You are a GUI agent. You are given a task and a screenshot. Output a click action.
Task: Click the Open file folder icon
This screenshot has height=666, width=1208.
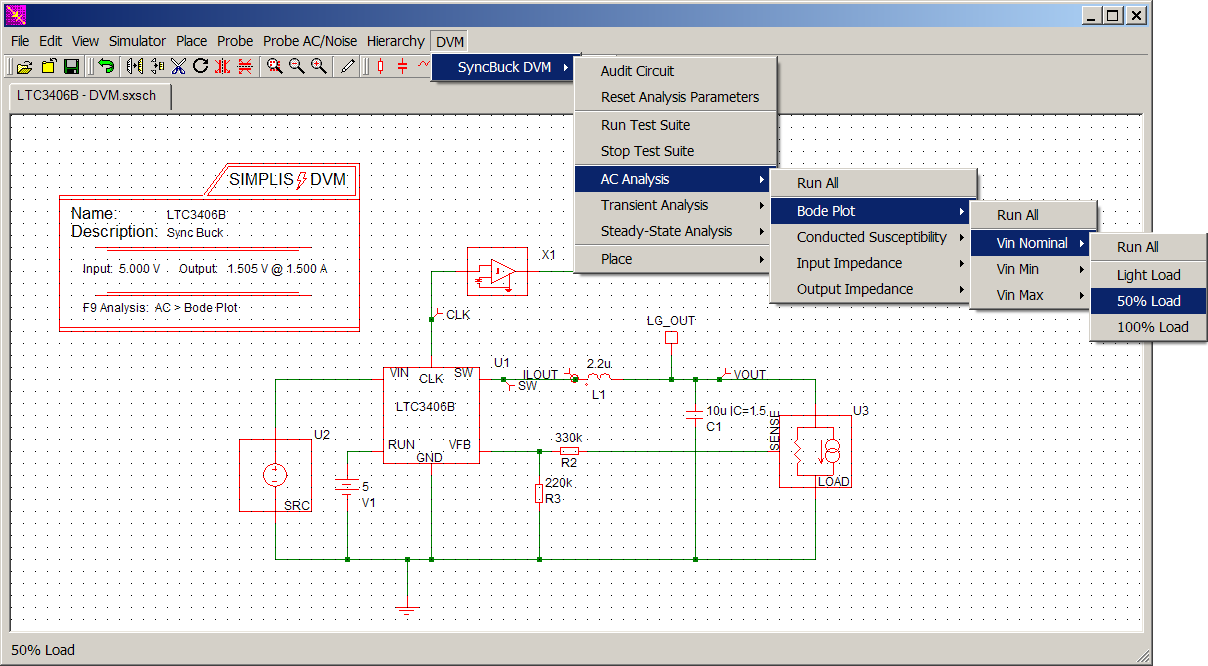pos(25,67)
